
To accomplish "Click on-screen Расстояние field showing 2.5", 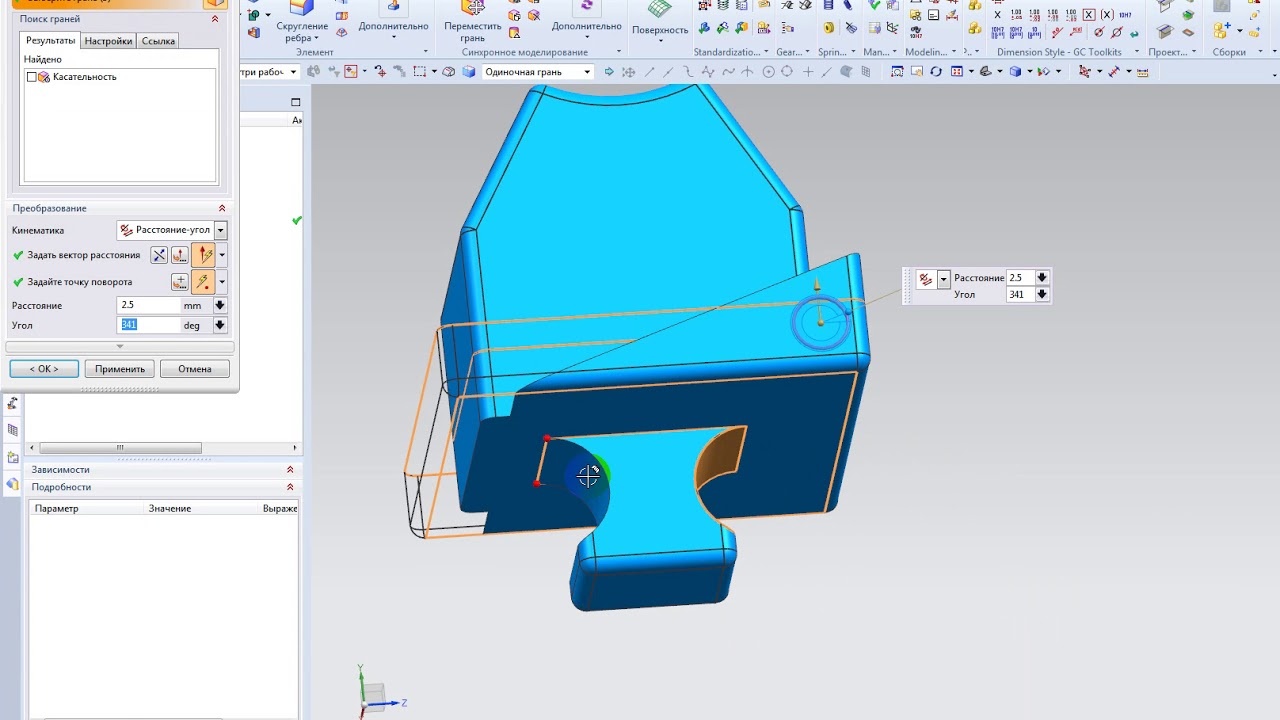I will pos(1020,278).
